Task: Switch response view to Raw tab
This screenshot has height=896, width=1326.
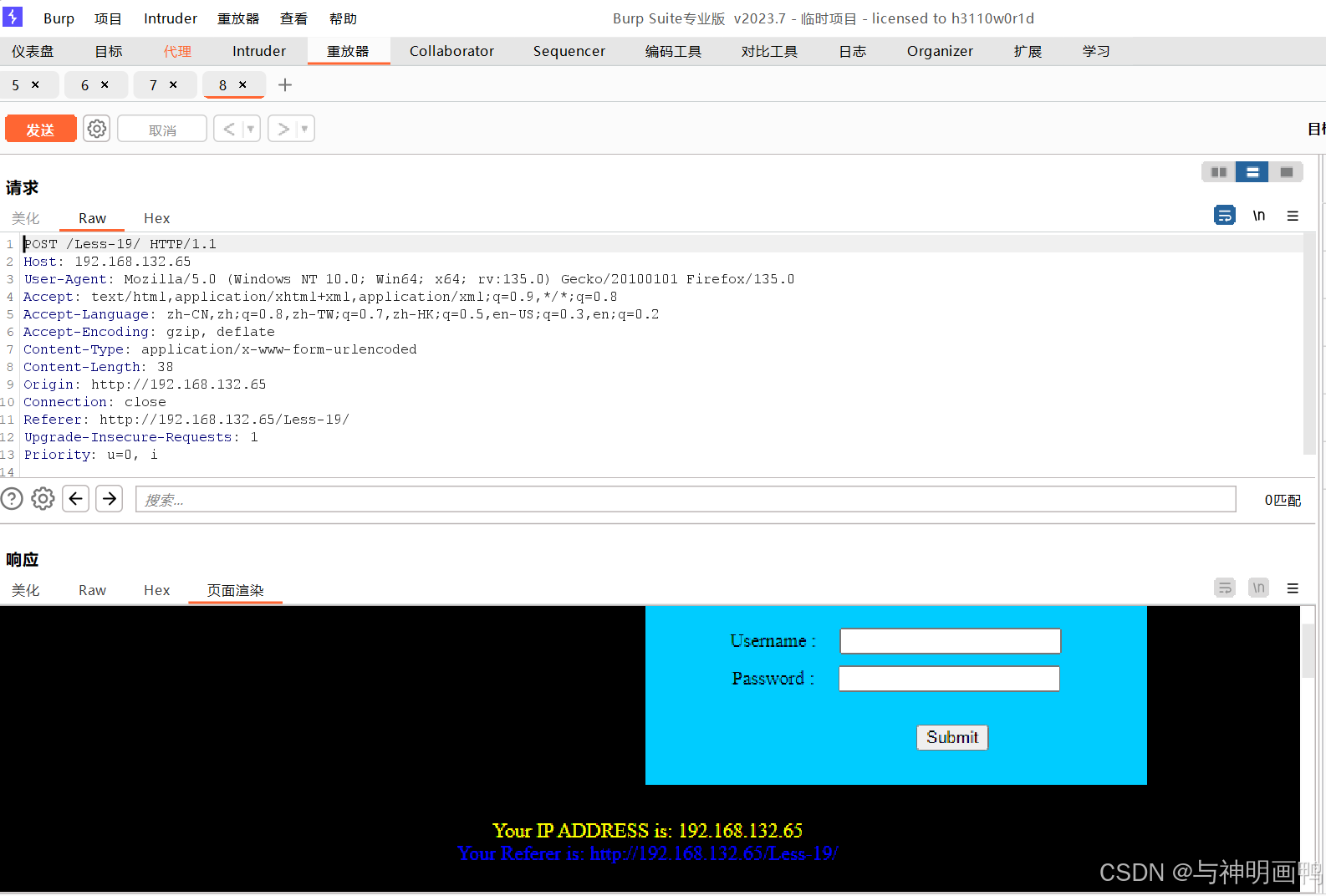Action: coord(92,590)
